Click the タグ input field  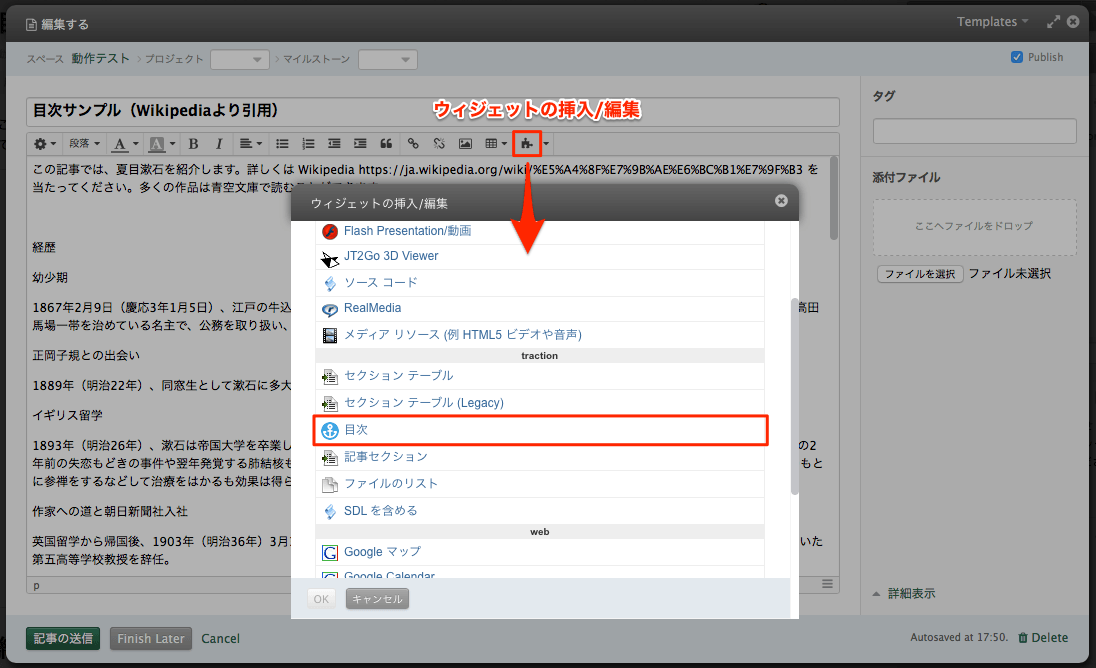pos(974,131)
